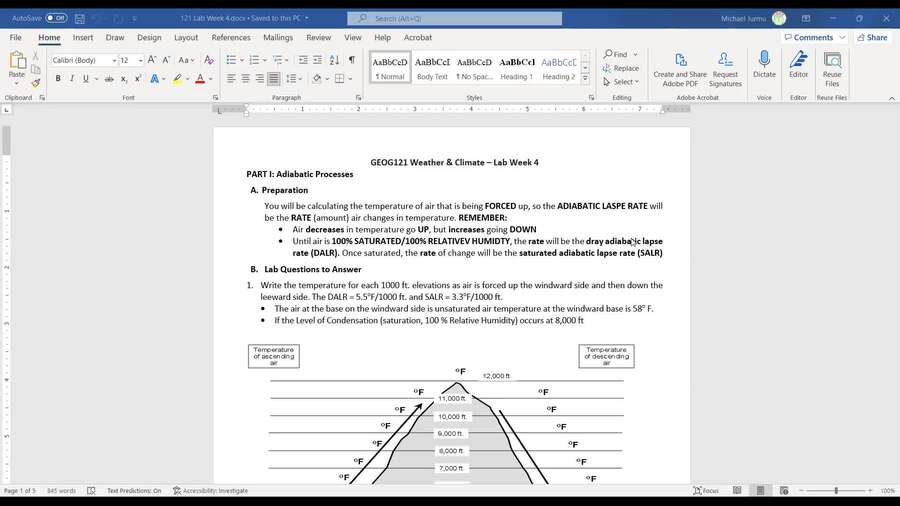
Task: Toggle Subscript formatting
Action: (124, 79)
